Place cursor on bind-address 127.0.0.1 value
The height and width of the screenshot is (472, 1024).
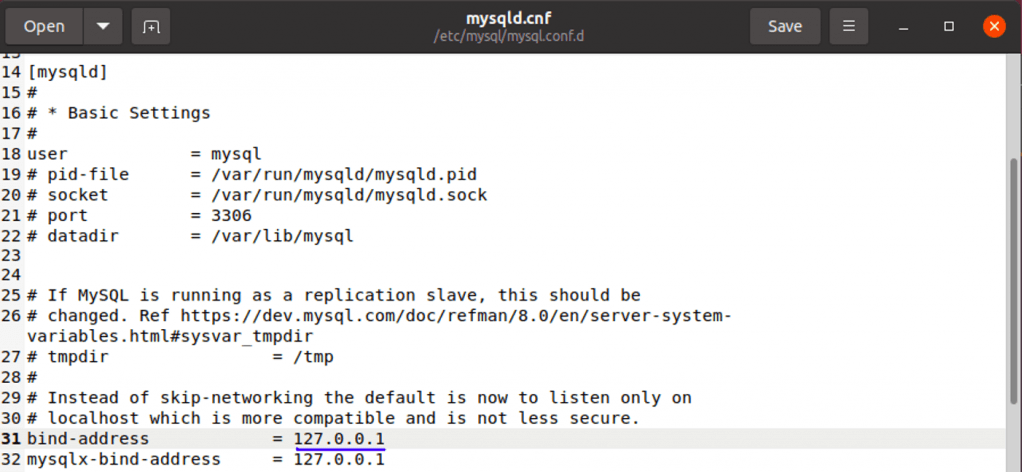coord(339,439)
